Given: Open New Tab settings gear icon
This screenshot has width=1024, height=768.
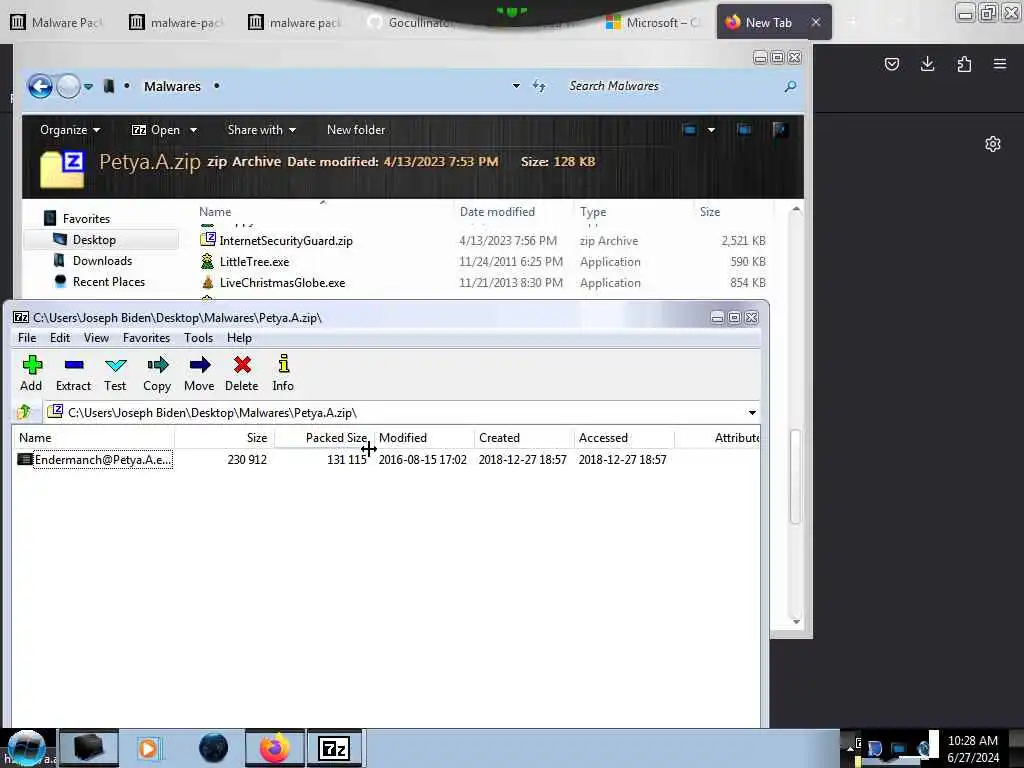Looking at the screenshot, I should pos(993,144).
